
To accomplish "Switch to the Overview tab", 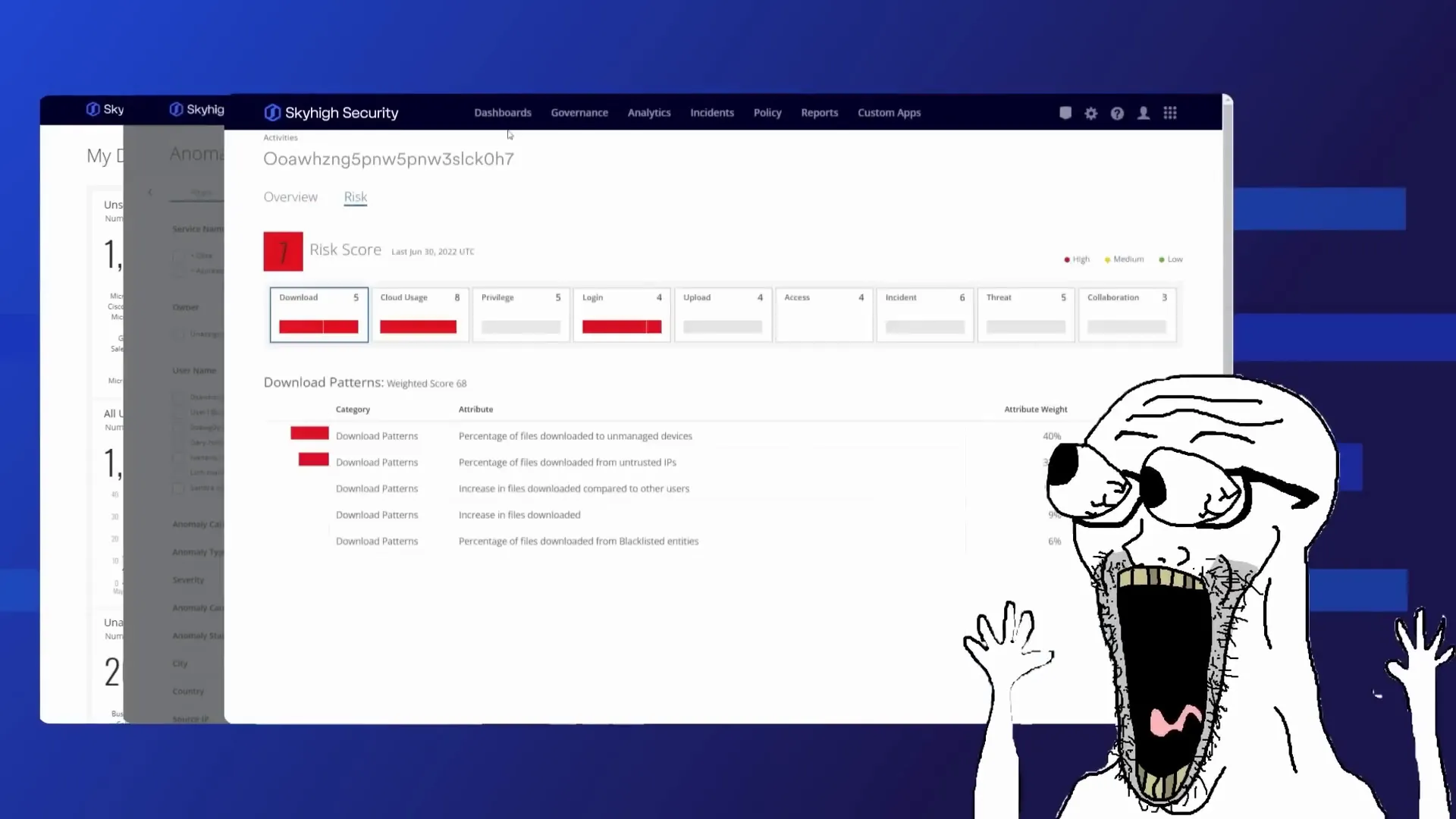I will 290,197.
